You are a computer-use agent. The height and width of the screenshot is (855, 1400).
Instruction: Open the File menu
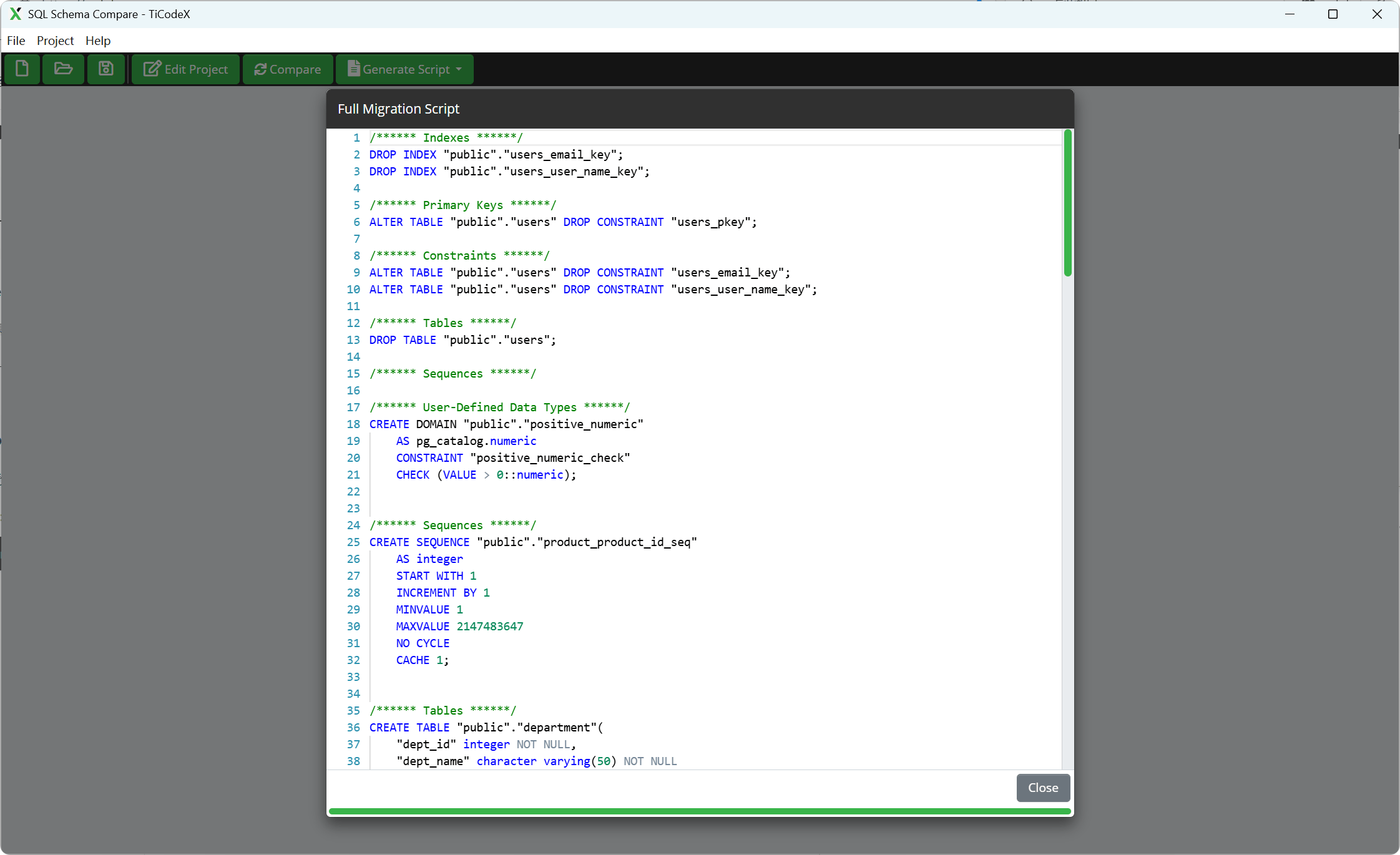point(16,41)
